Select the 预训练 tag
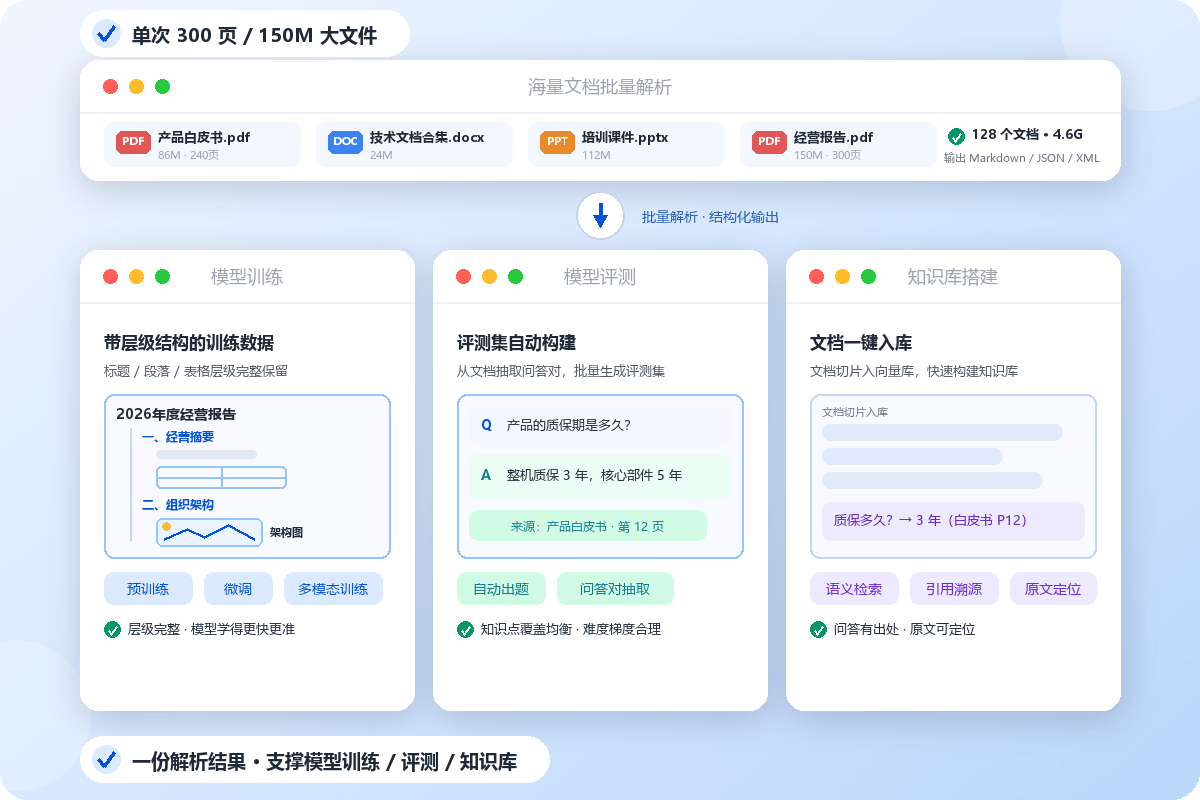This screenshot has width=1200, height=800. tap(147, 589)
